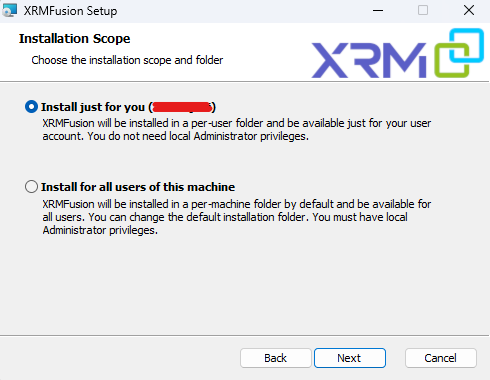This screenshot has width=490, height=380.
Task: Click the red redacted username bar
Action: [x=182, y=107]
